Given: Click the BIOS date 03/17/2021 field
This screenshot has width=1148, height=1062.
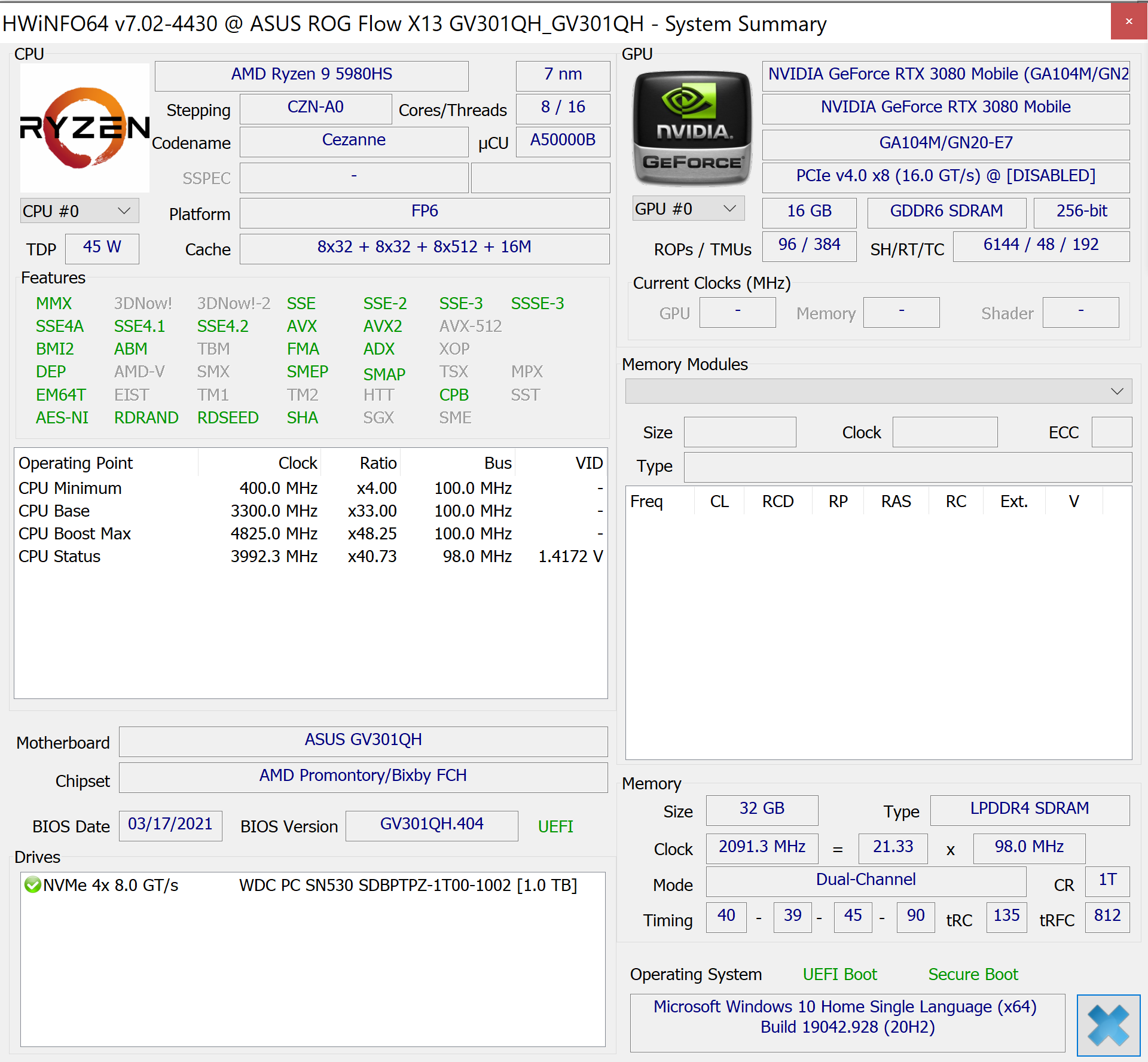Looking at the screenshot, I should pyautogui.click(x=170, y=825).
